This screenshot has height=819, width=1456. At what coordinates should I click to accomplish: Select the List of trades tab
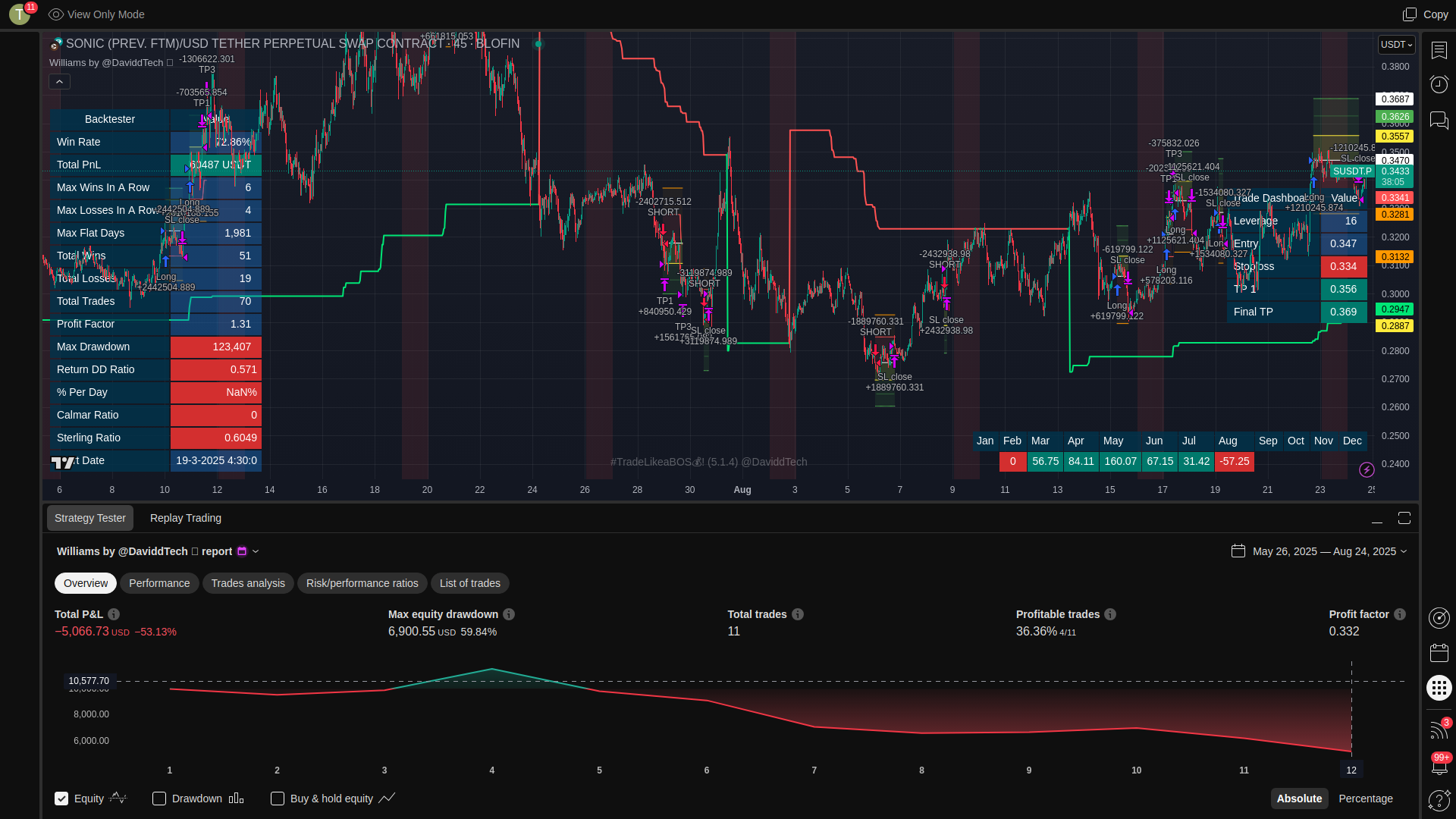coord(470,583)
